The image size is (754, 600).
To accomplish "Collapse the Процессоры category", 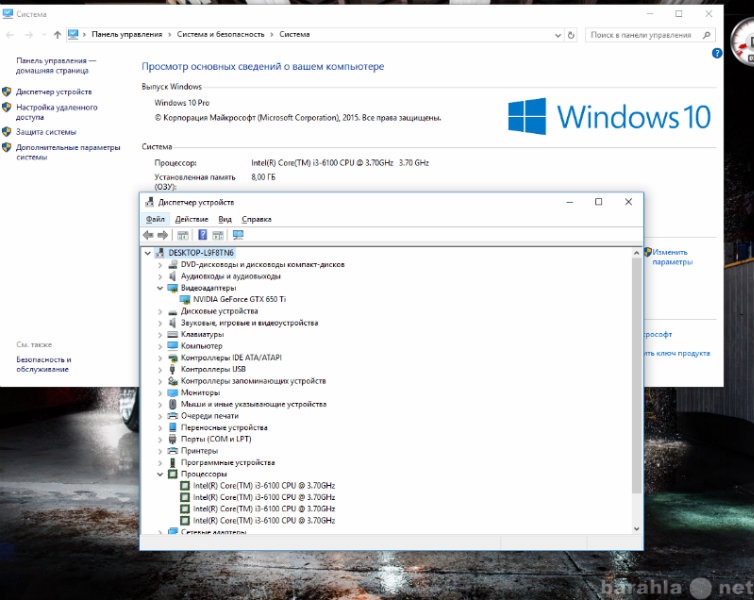I will (160, 474).
